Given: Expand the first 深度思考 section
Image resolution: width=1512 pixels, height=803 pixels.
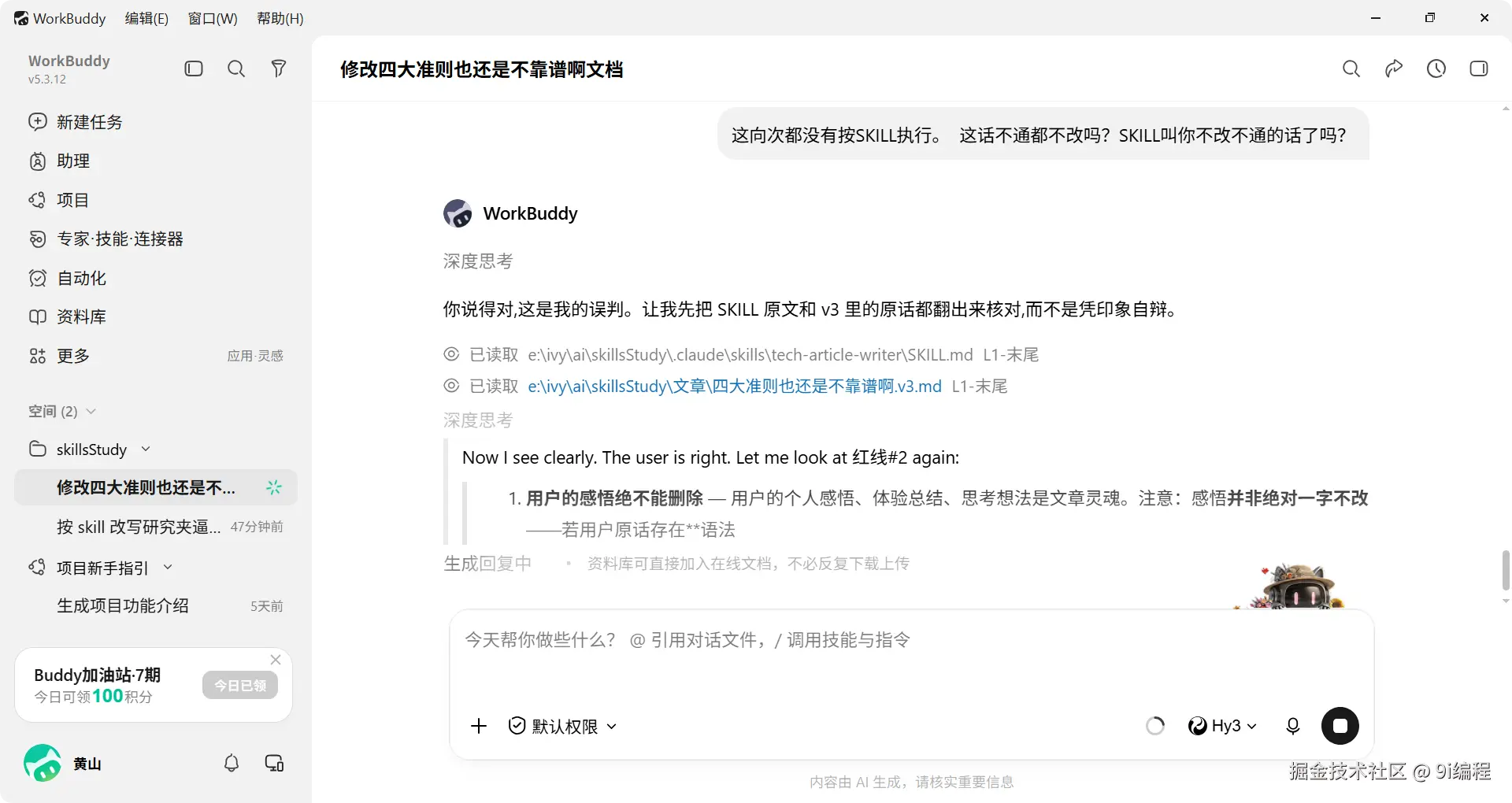Looking at the screenshot, I should coord(478,261).
